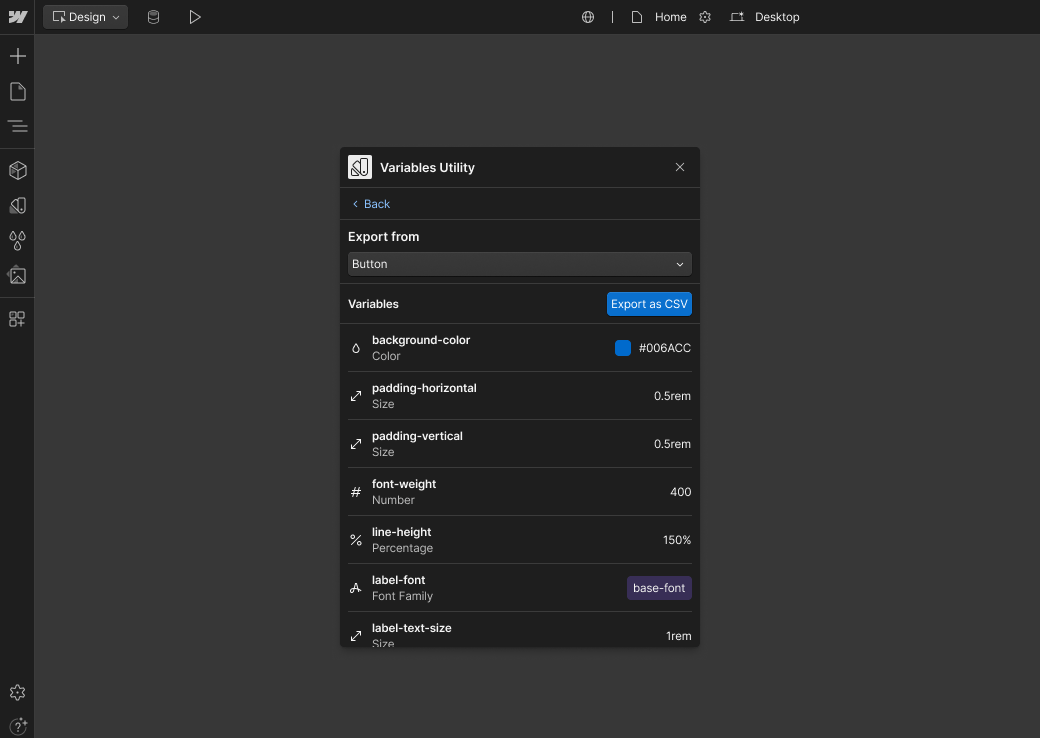Image resolution: width=1040 pixels, height=738 pixels.
Task: Click the size icon beside padding-horizontal
Action: pos(356,396)
